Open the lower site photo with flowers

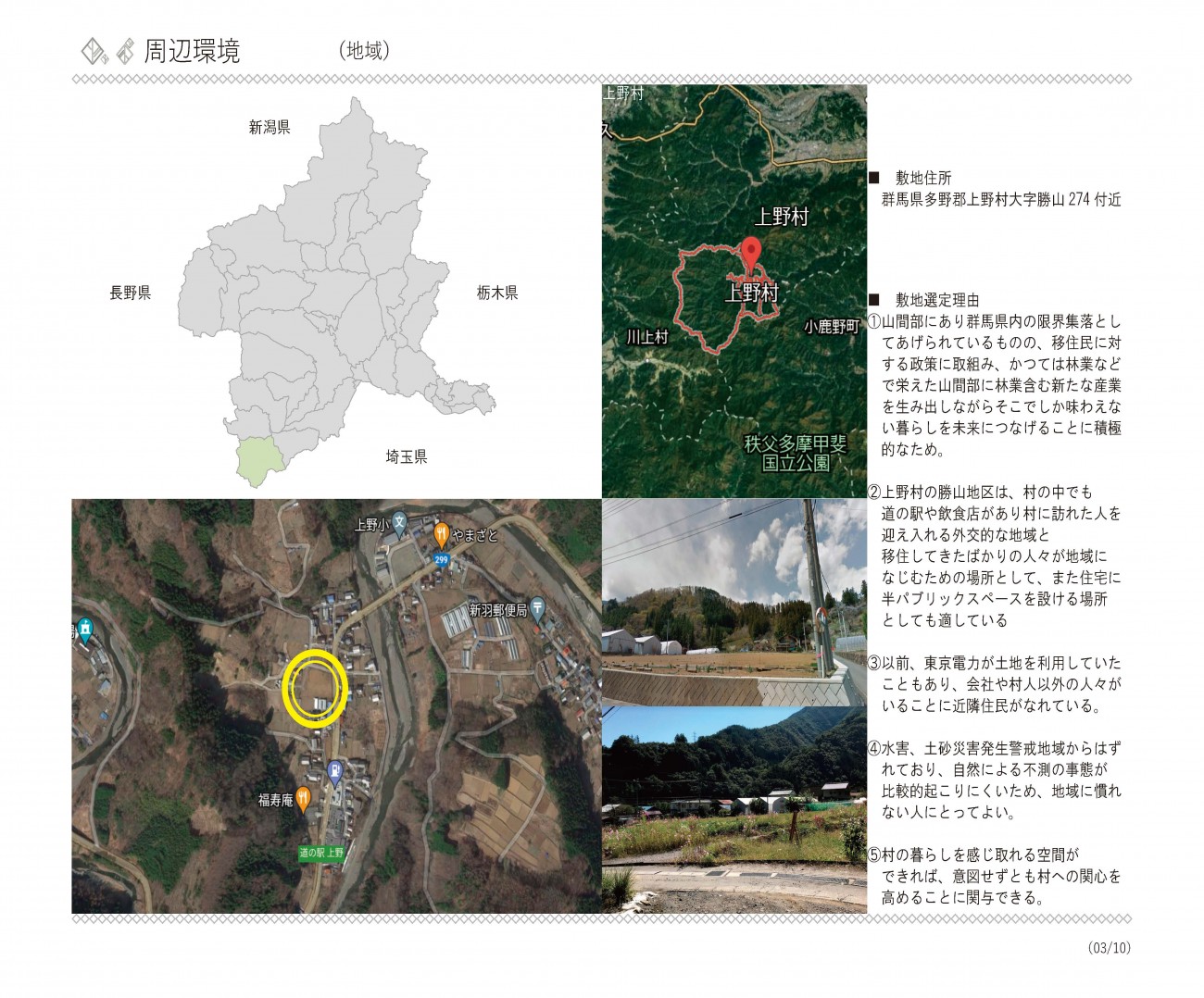(x=734, y=810)
